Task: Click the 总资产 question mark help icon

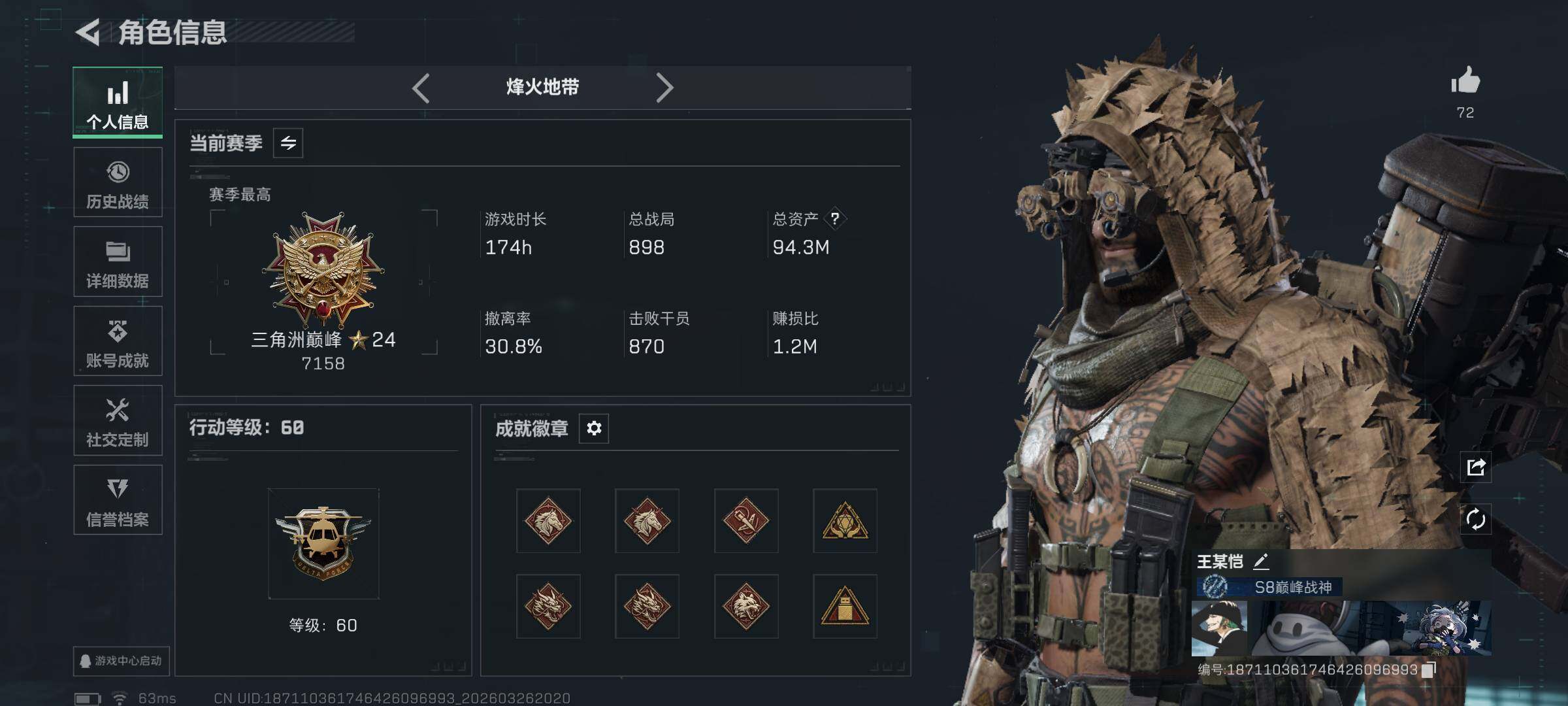Action: click(x=834, y=219)
